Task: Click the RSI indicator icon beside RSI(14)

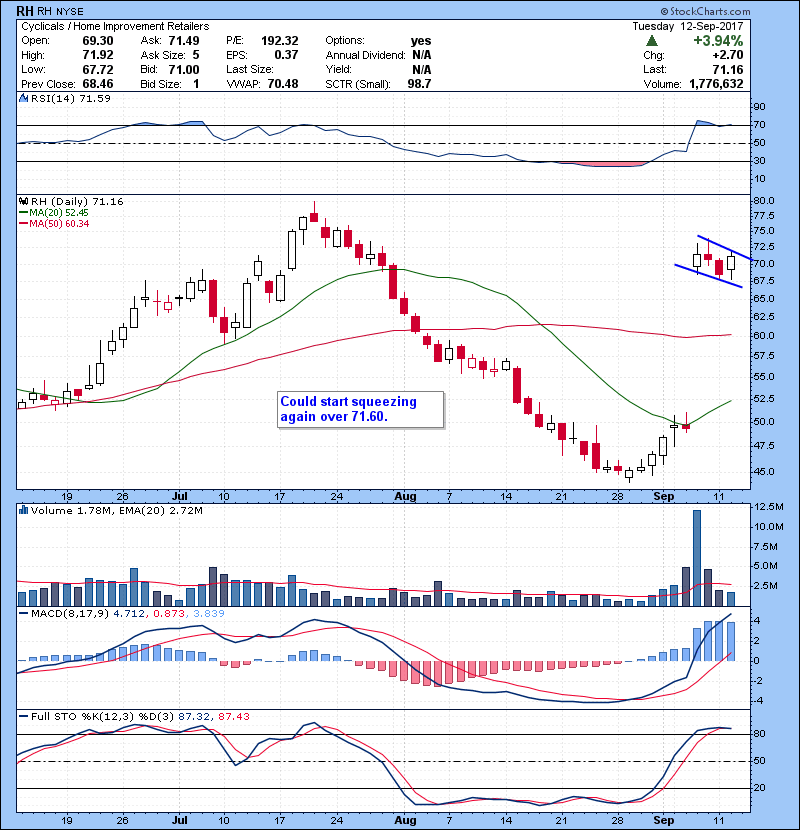Action: tap(23, 98)
